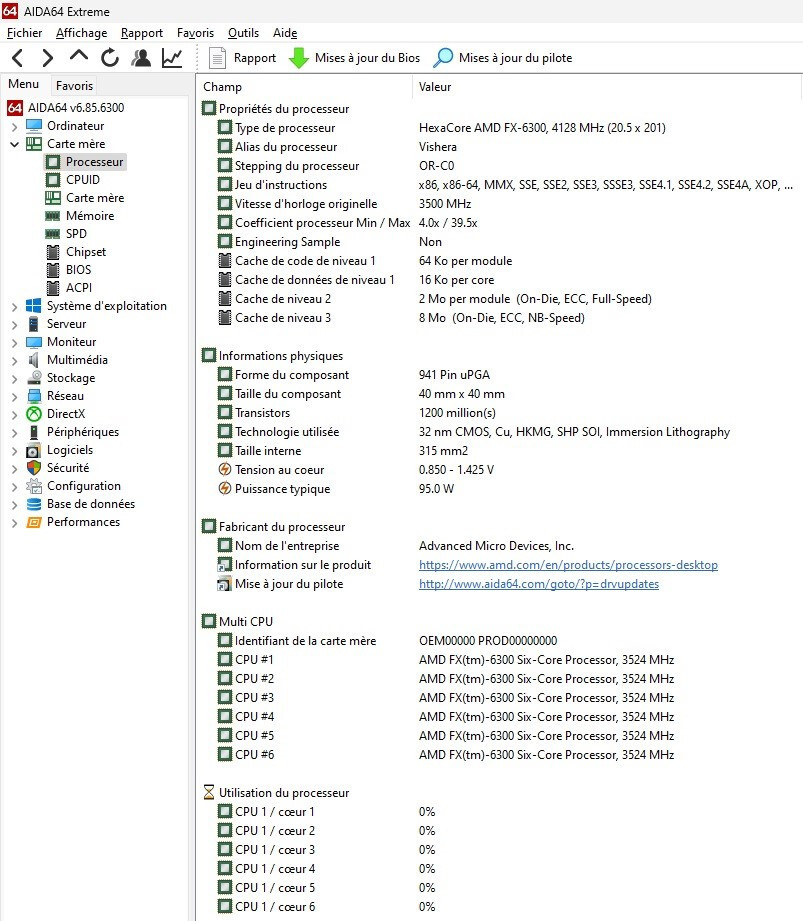803x921 pixels.
Task: Click the Réseau network icon
Action: tap(34, 396)
